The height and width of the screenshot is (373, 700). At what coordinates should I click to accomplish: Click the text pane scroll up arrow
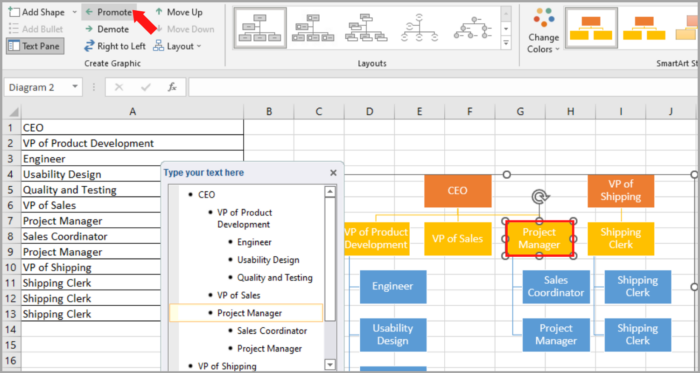click(330, 192)
